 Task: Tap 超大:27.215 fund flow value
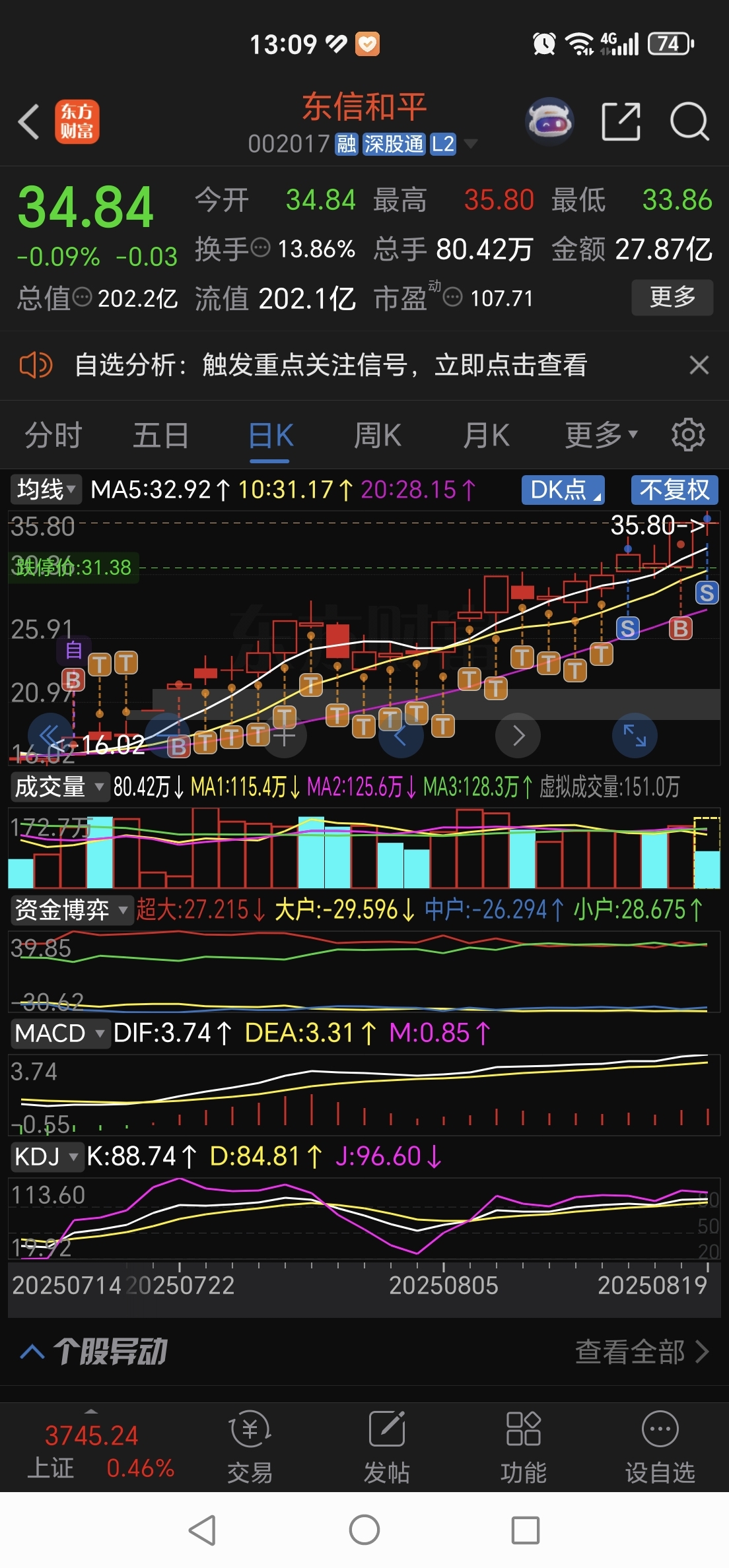point(201,909)
